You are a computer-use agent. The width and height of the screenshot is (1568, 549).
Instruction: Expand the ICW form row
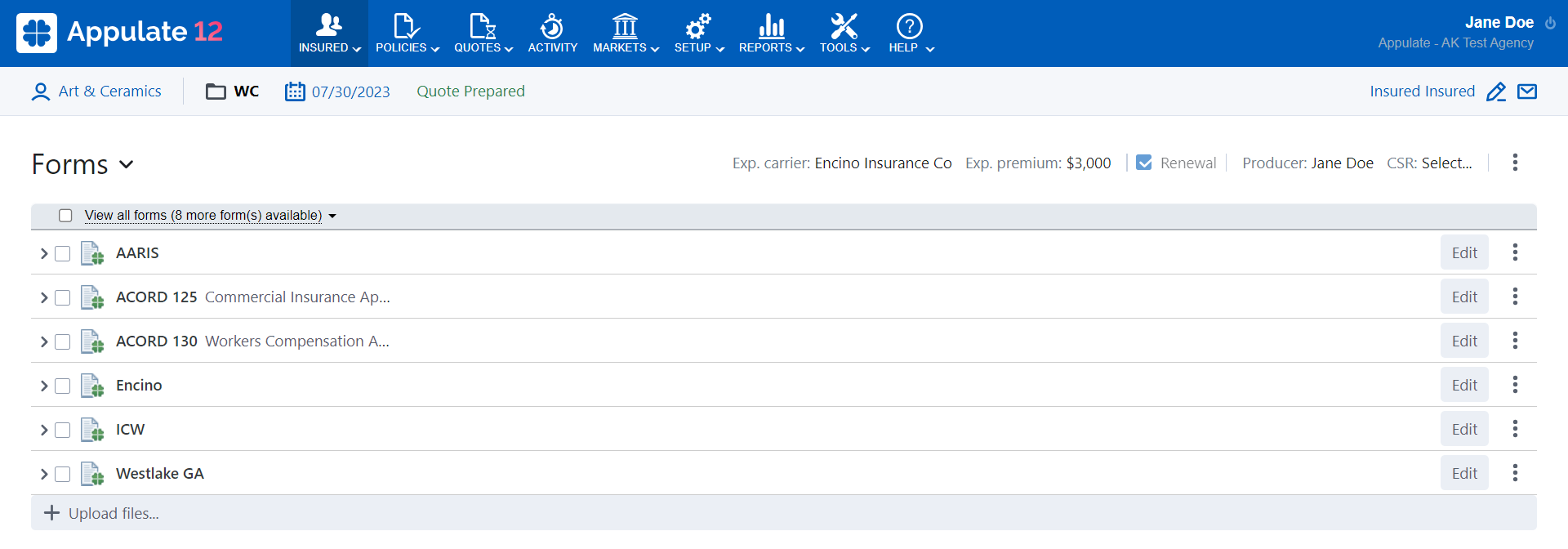coord(44,431)
